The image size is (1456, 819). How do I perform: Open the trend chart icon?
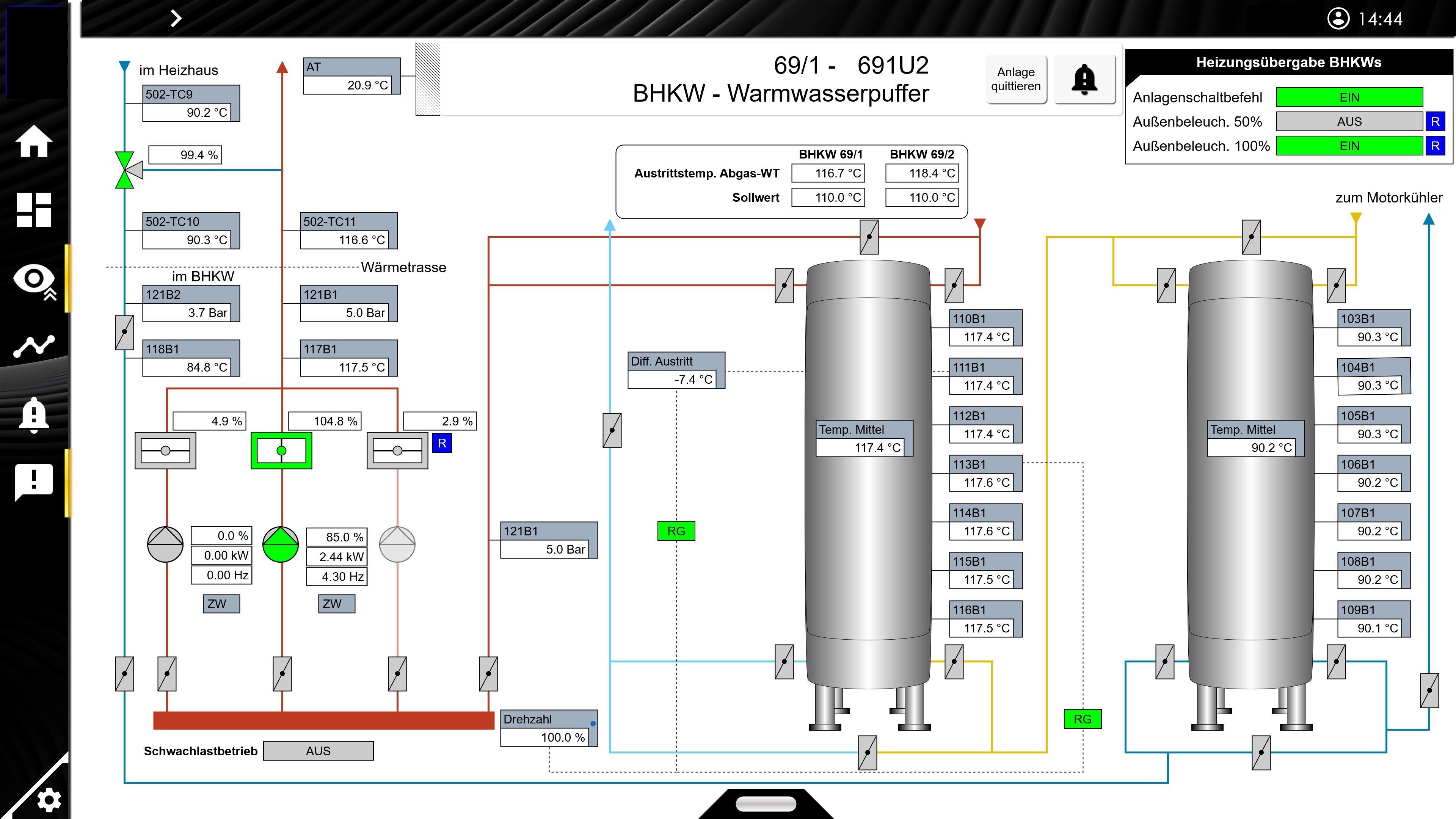click(34, 345)
